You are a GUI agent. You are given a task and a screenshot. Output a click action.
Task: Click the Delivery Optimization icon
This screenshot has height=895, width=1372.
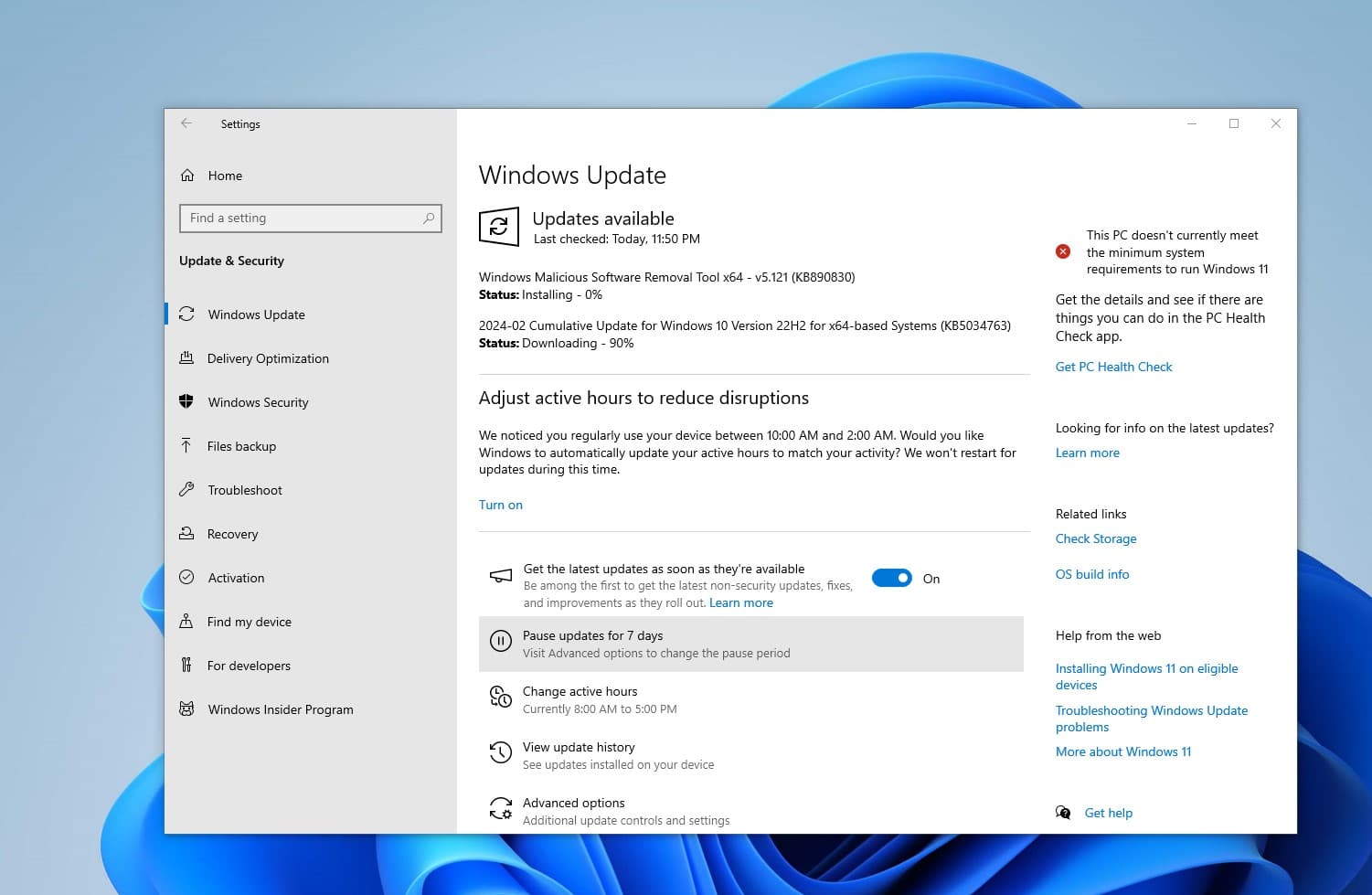[x=186, y=357]
